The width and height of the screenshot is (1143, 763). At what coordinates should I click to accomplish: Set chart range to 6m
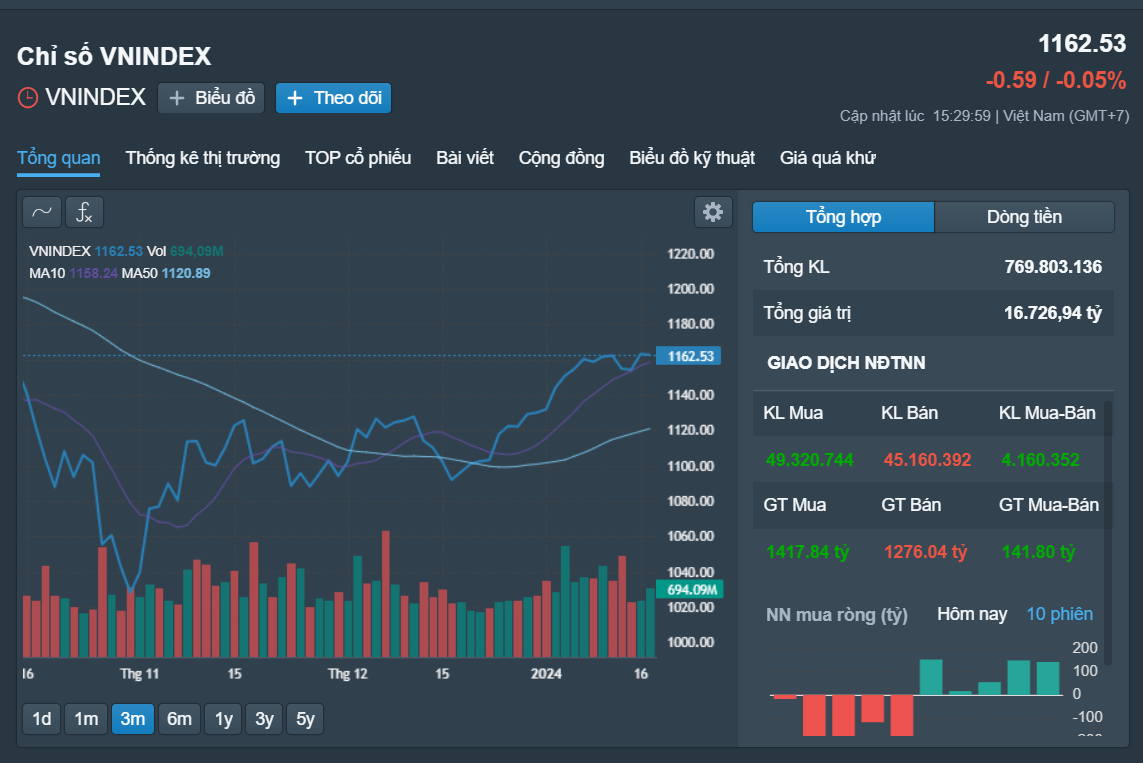pos(179,719)
